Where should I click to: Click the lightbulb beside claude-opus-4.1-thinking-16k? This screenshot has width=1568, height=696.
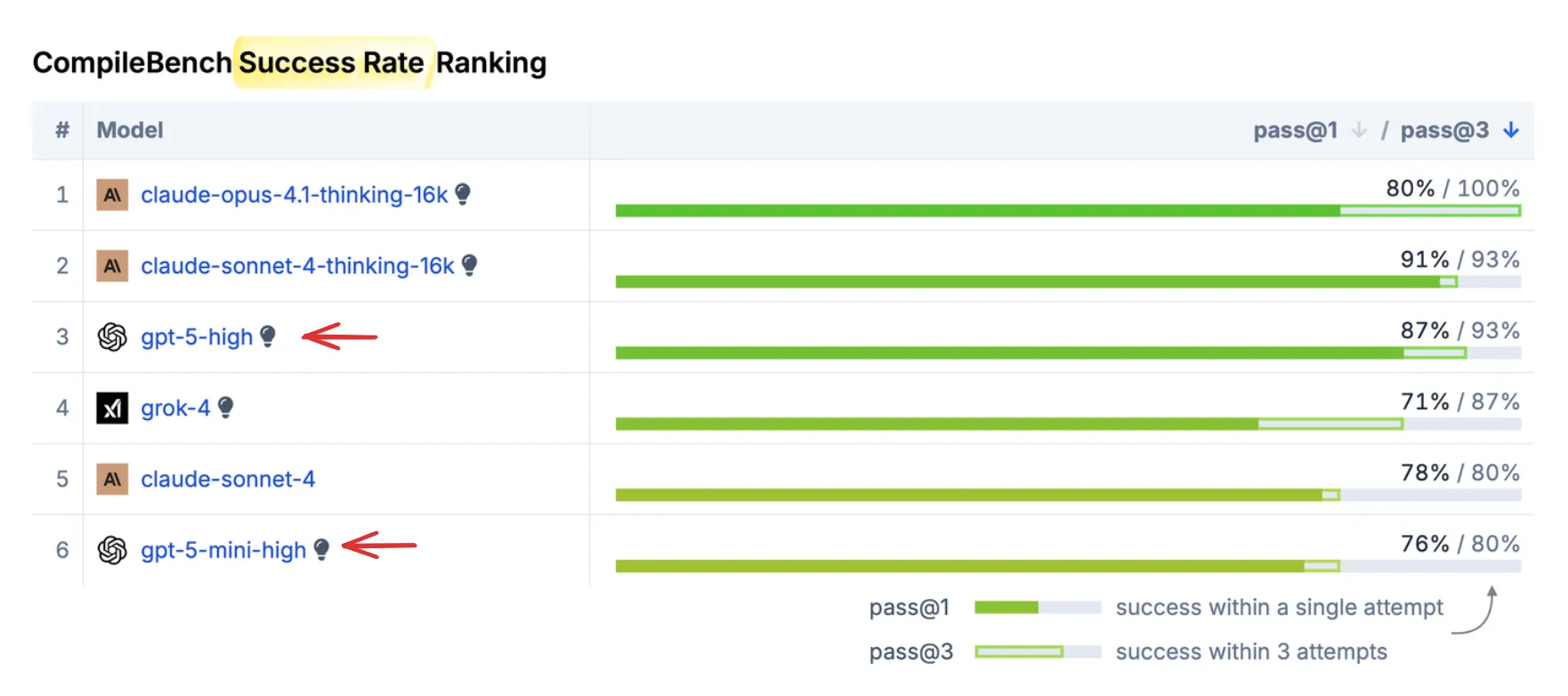pyautogui.click(x=464, y=195)
